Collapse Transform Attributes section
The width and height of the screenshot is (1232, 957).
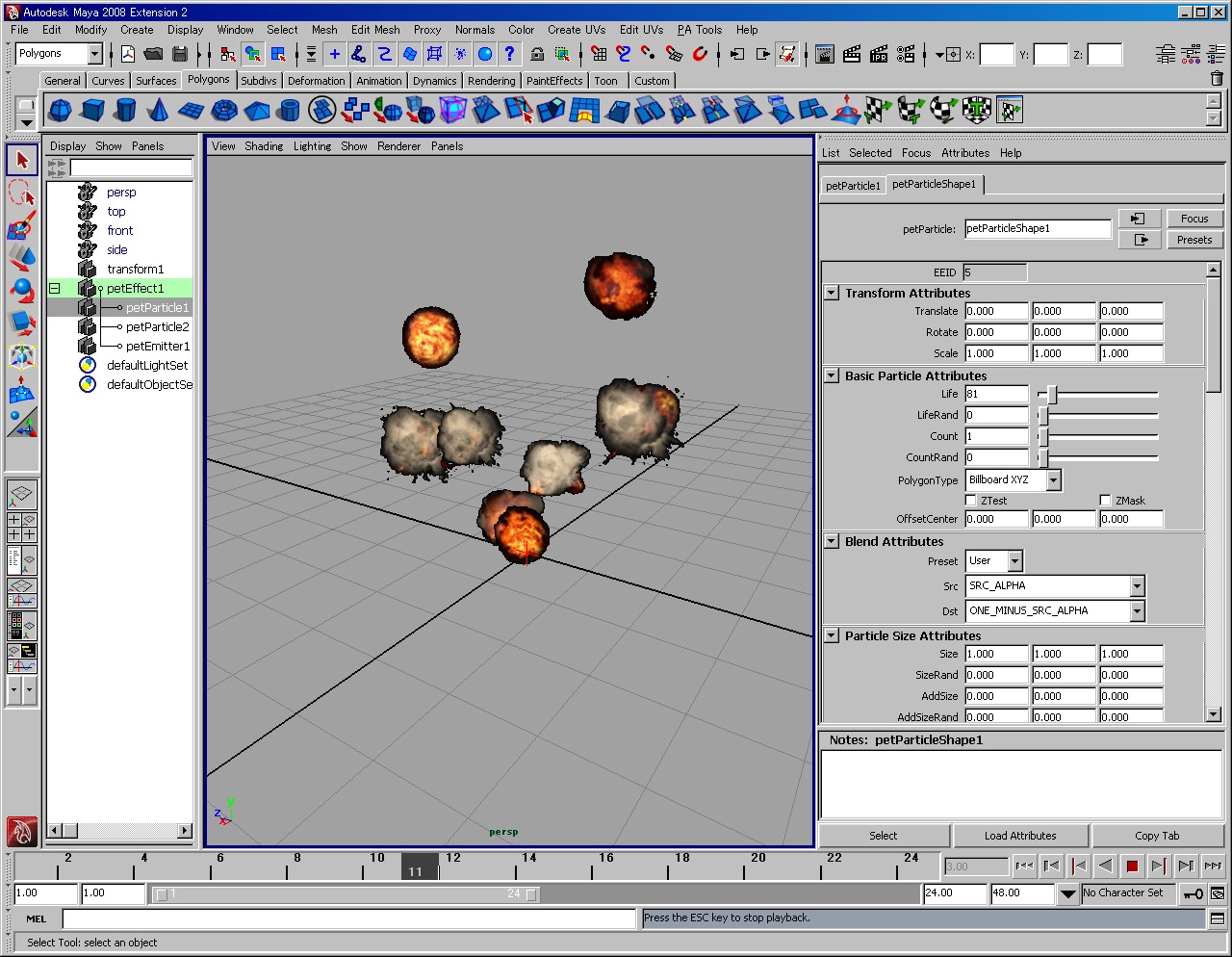(x=832, y=293)
